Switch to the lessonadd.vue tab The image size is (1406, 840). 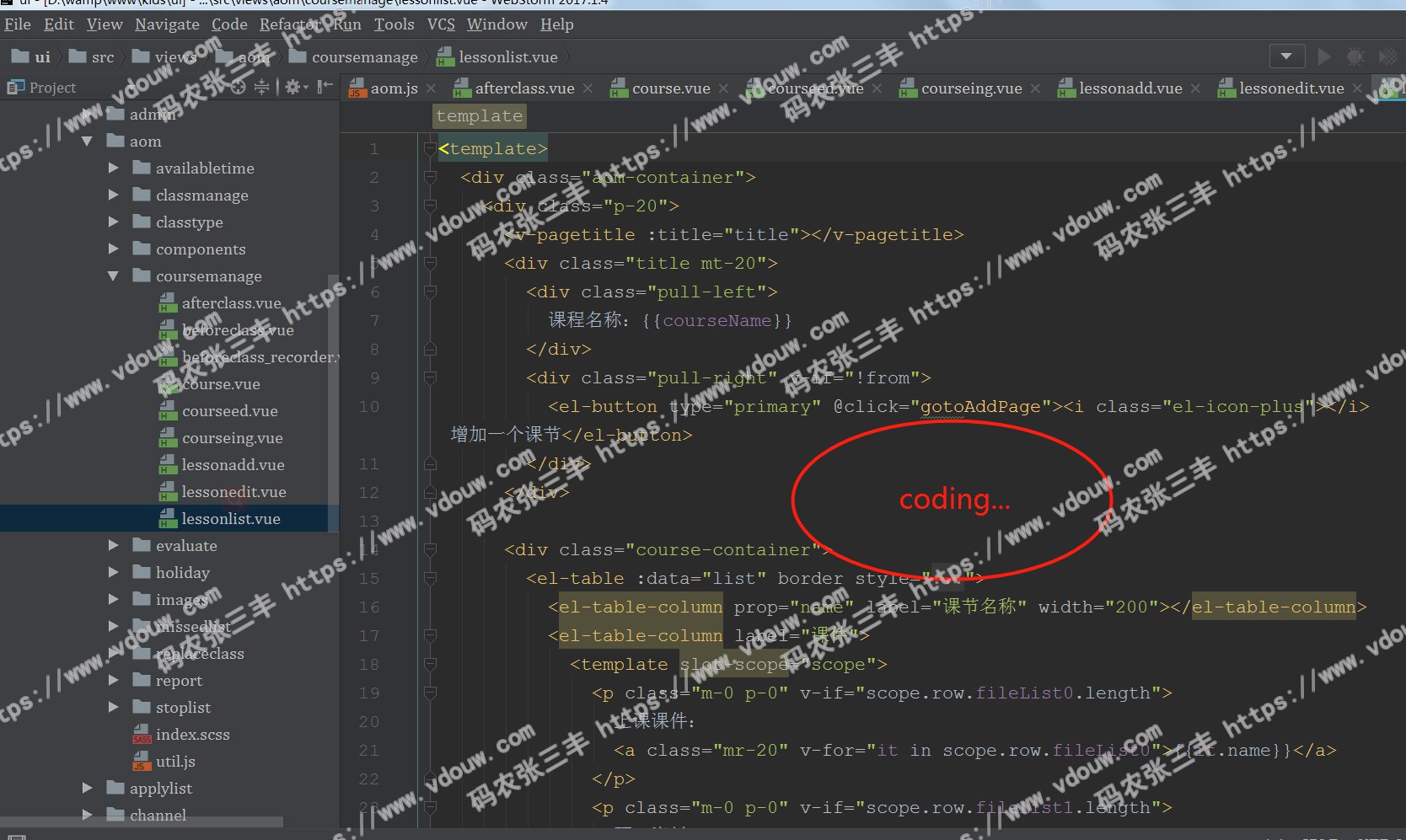coord(1130,88)
